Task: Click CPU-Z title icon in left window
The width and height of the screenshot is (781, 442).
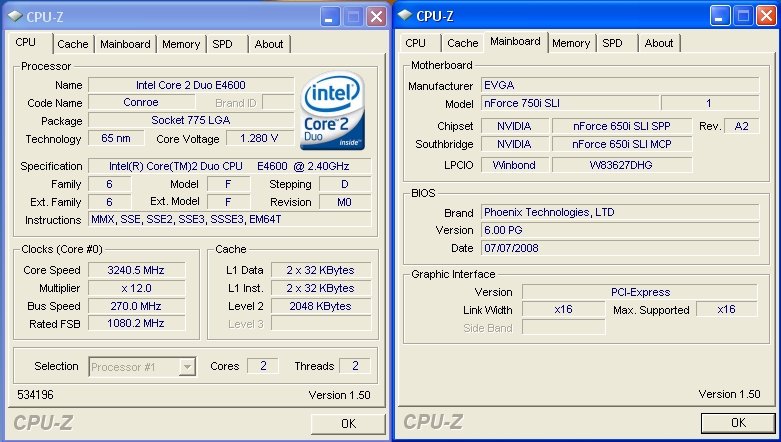Action: (15, 16)
